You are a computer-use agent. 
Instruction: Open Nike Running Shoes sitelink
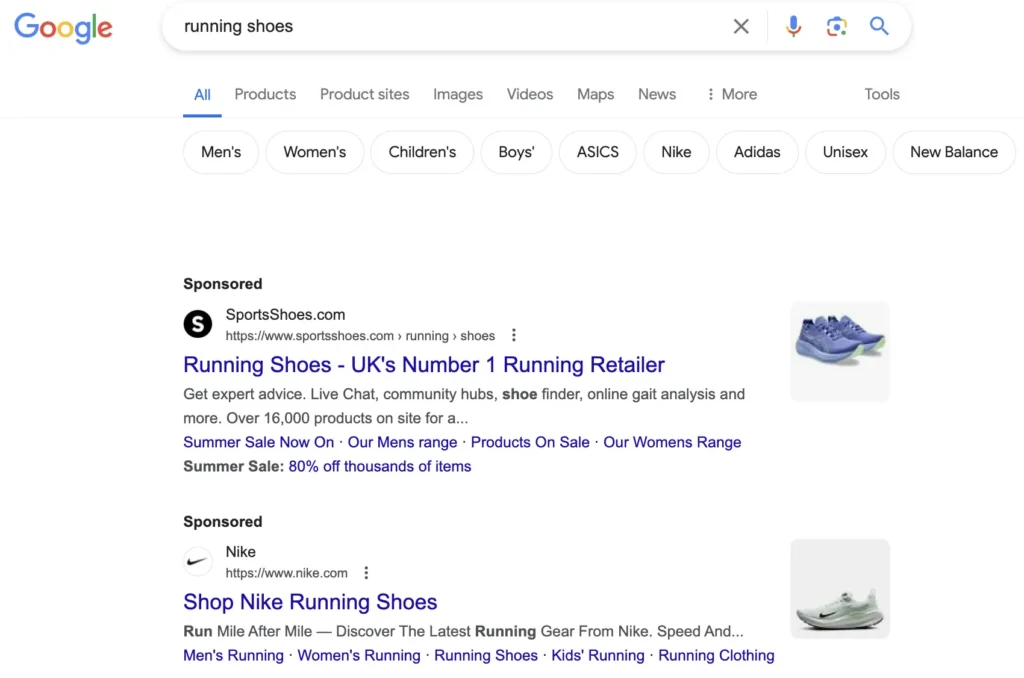click(x=486, y=655)
